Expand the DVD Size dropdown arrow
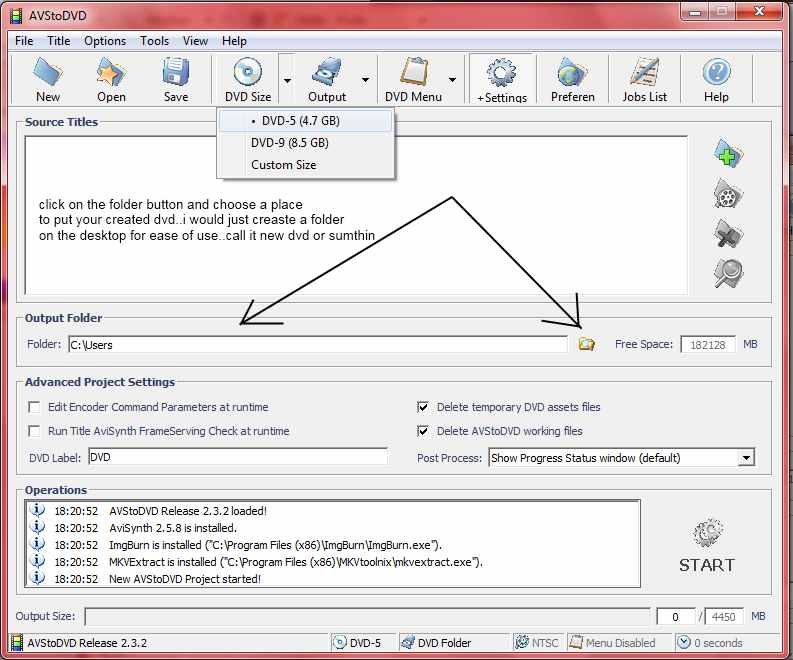The height and width of the screenshot is (660, 793). point(287,80)
